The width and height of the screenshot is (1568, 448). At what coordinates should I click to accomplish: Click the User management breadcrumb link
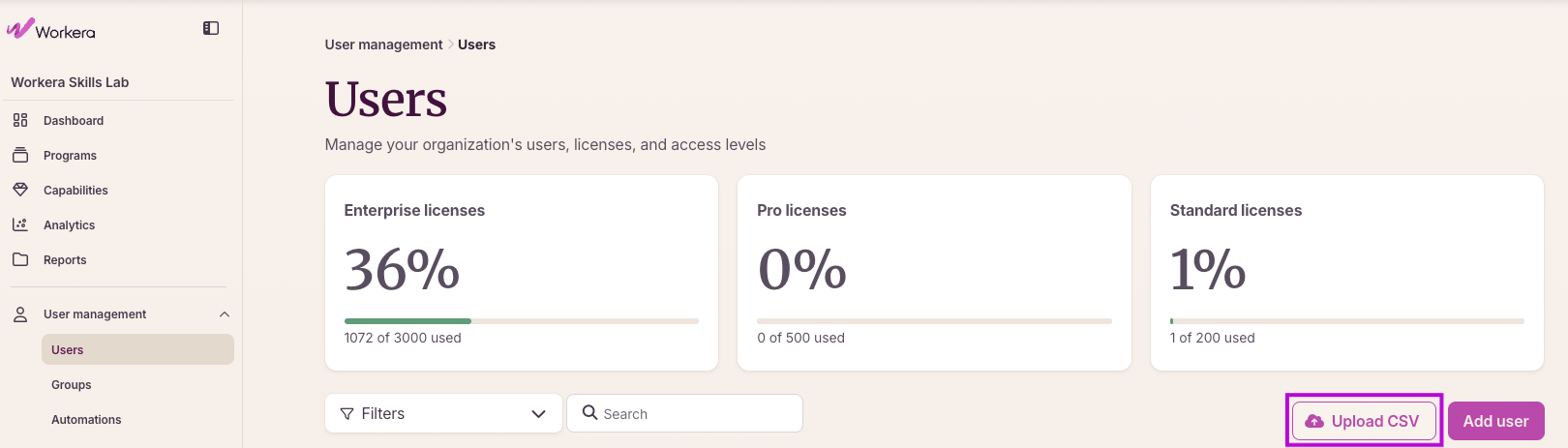[x=383, y=45]
